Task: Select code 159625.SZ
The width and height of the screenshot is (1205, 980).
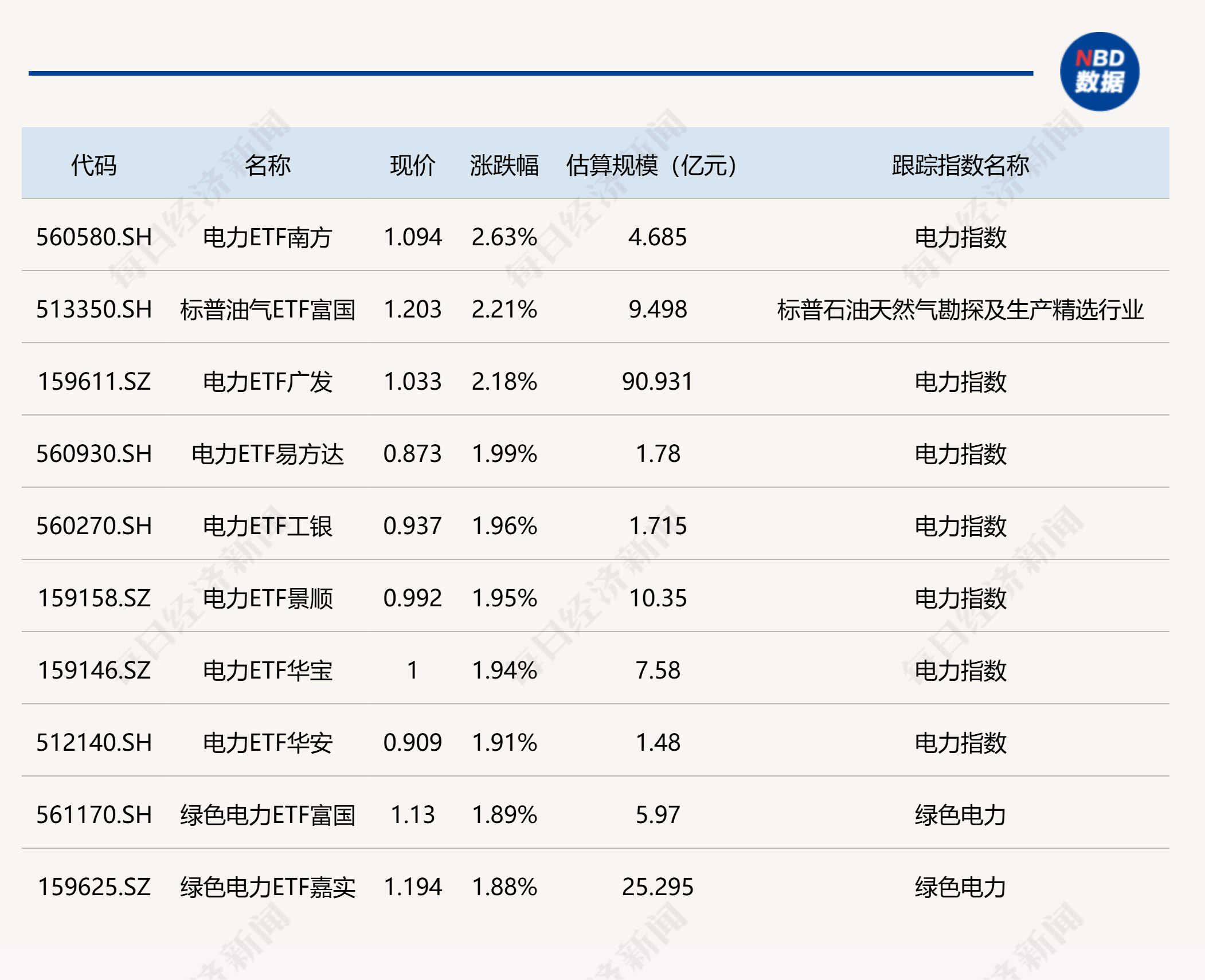Action: coord(94,887)
